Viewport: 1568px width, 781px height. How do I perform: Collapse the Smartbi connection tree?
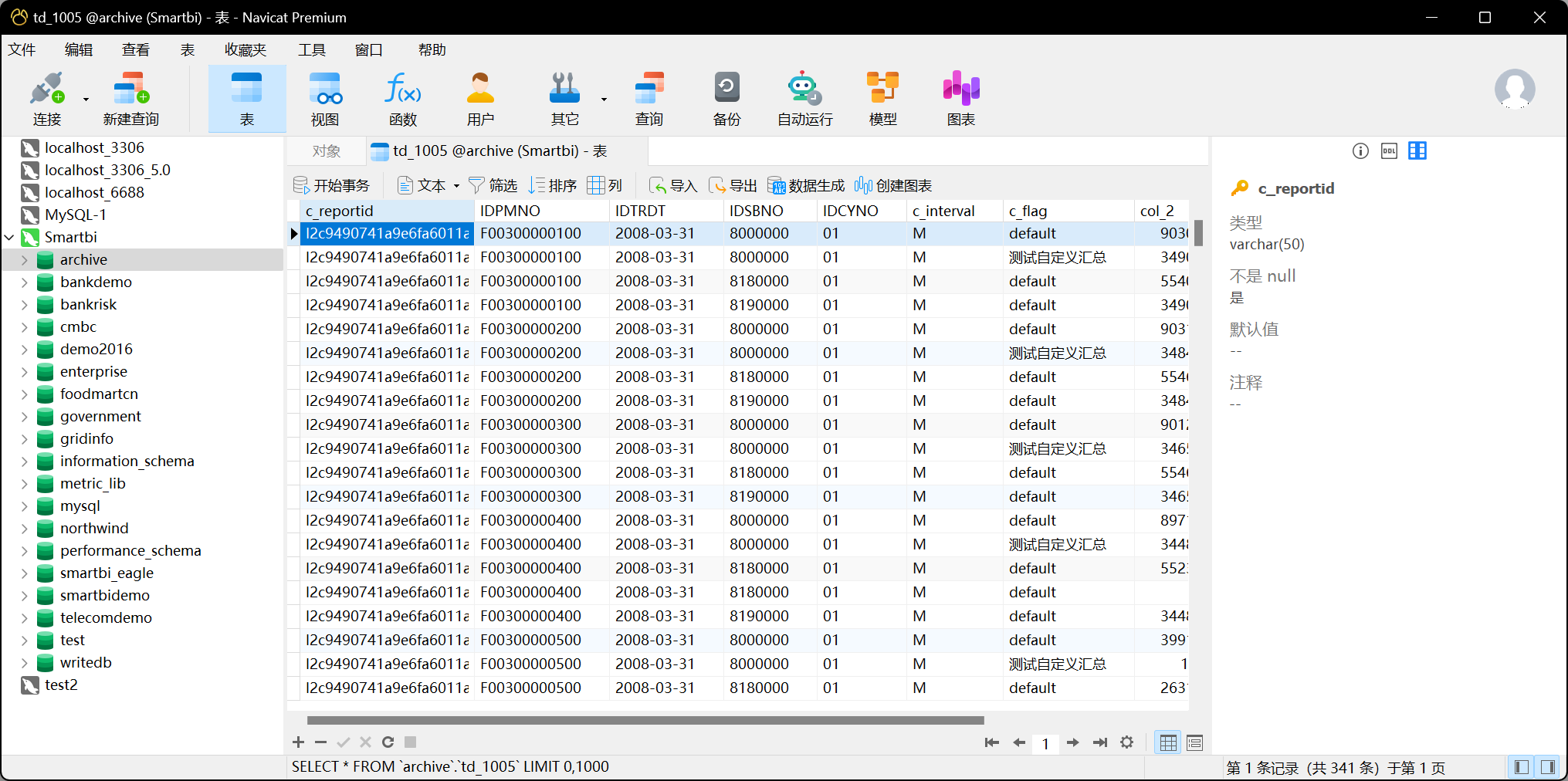point(10,237)
